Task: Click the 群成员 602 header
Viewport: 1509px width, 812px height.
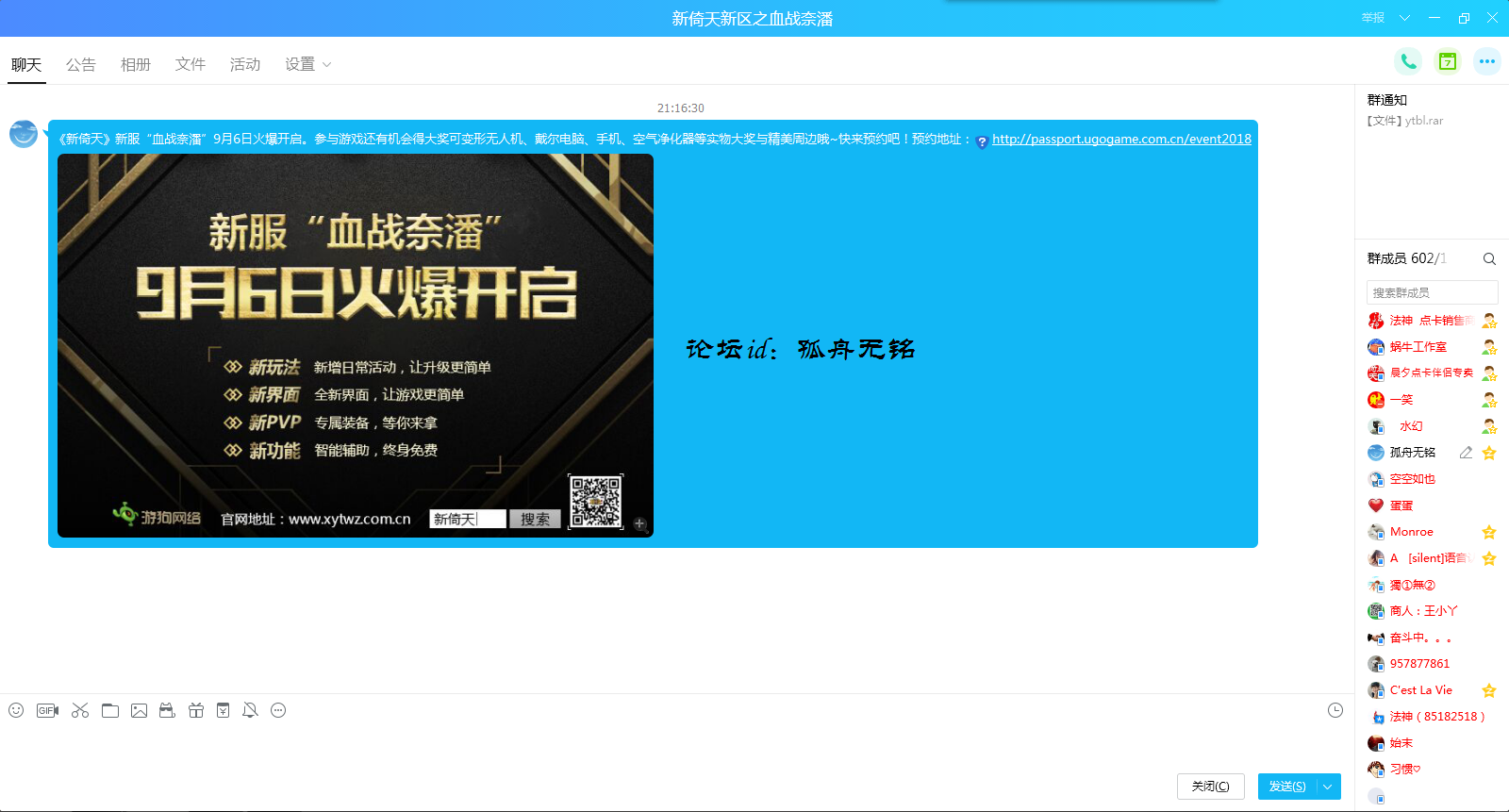Action: coord(1406,258)
